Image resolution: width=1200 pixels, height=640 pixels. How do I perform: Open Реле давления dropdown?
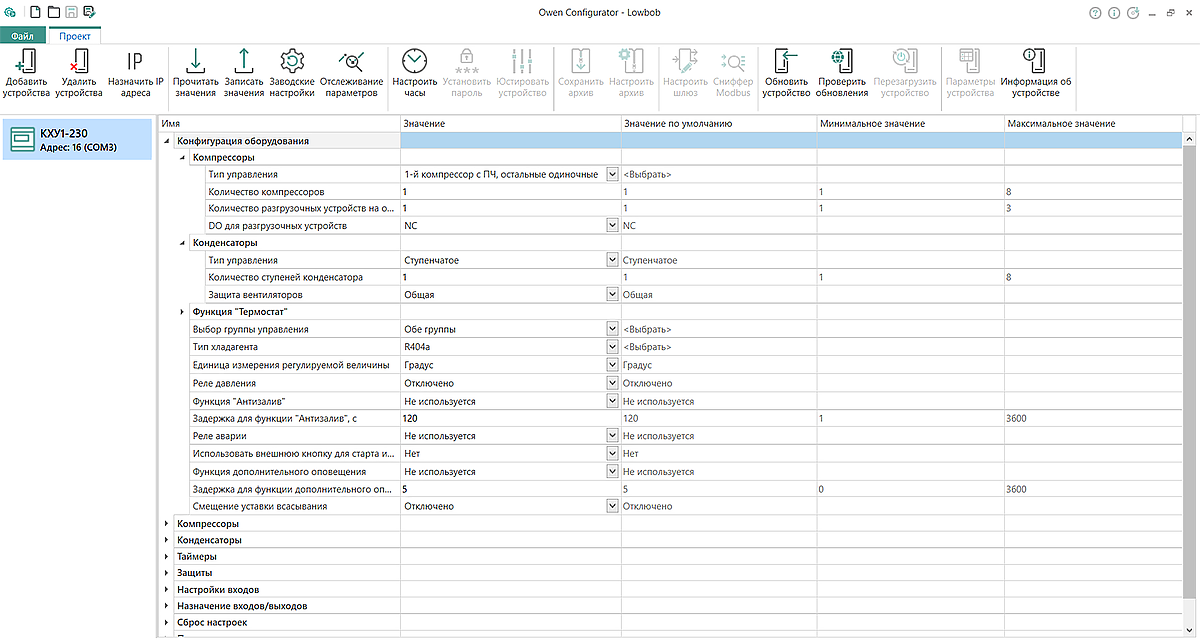tap(612, 383)
